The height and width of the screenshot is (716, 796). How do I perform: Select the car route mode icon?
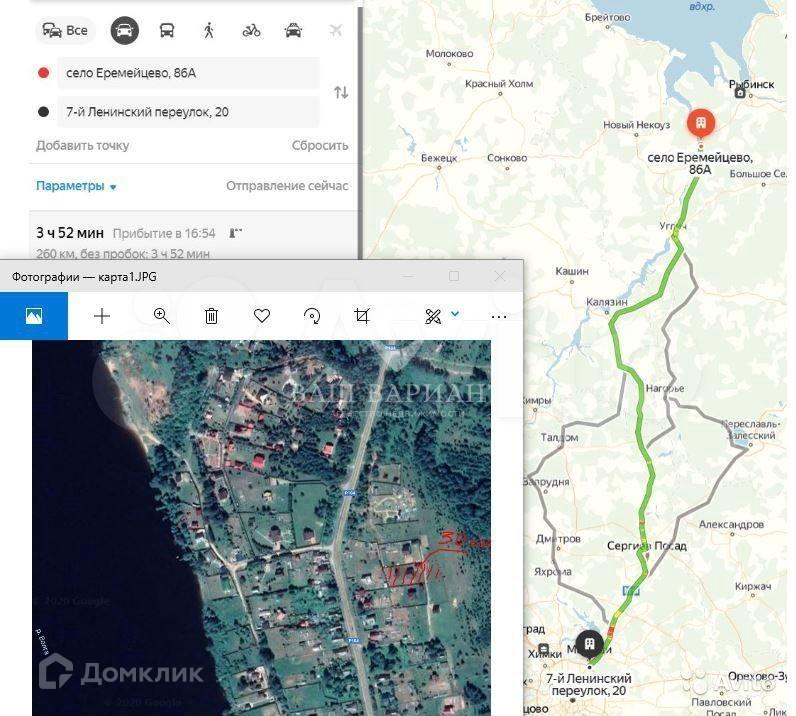pos(125,30)
